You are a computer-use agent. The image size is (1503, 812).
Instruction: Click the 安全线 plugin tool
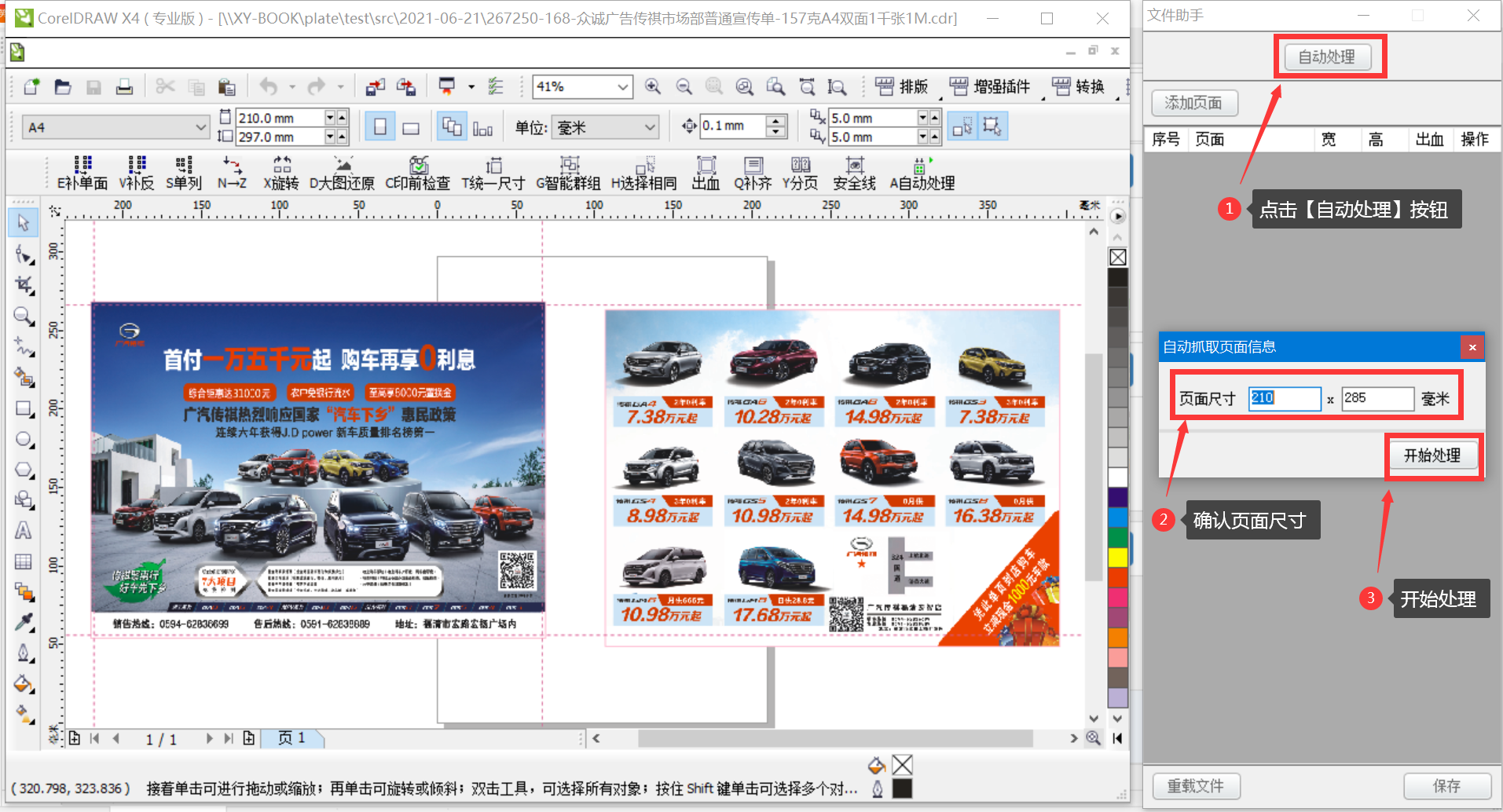point(854,174)
